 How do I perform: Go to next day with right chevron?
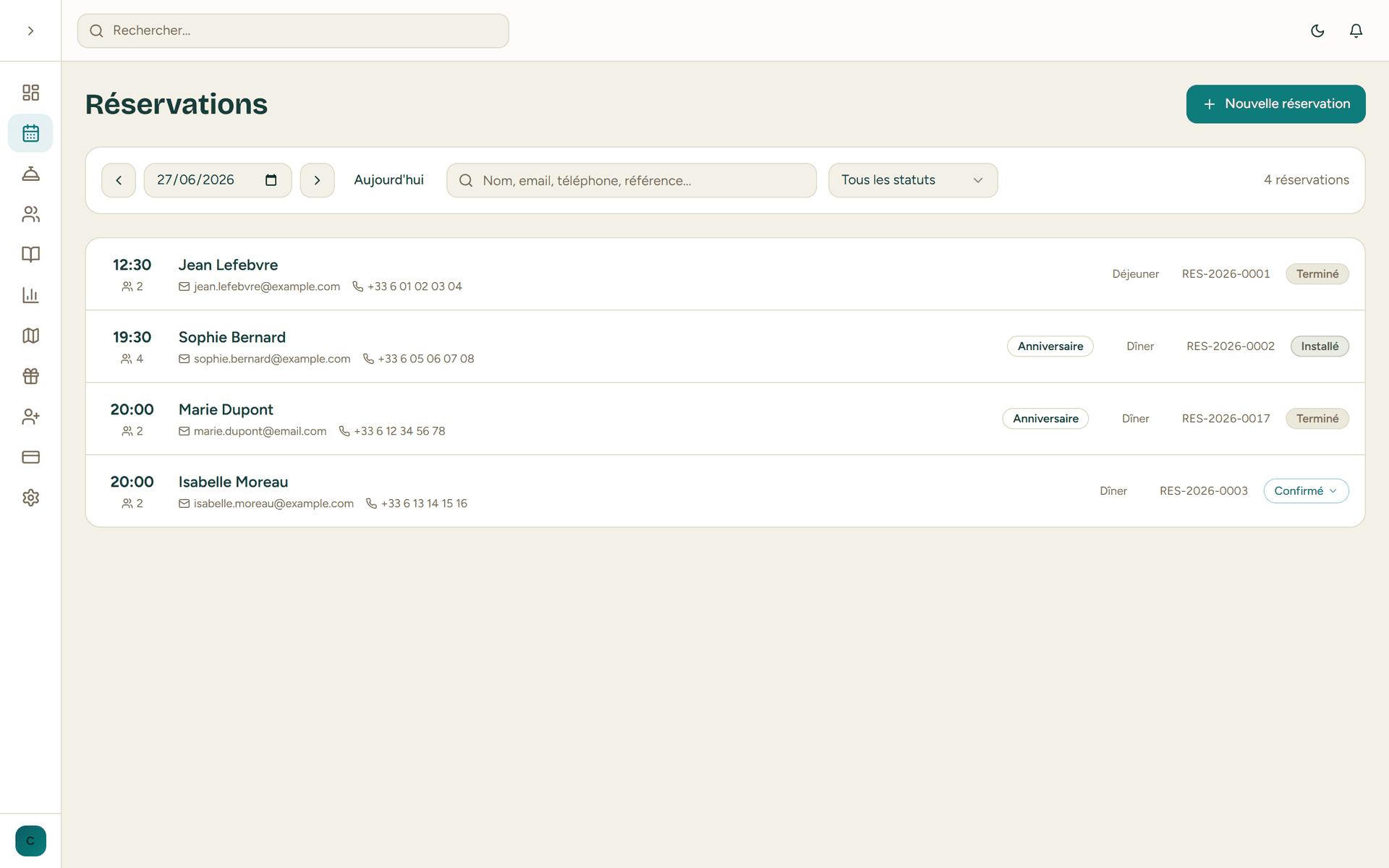pos(317,180)
